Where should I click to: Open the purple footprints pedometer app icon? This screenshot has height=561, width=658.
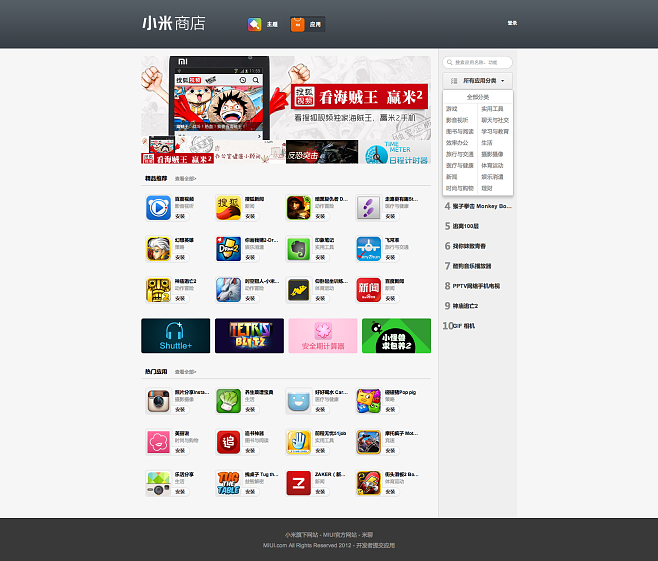point(368,208)
